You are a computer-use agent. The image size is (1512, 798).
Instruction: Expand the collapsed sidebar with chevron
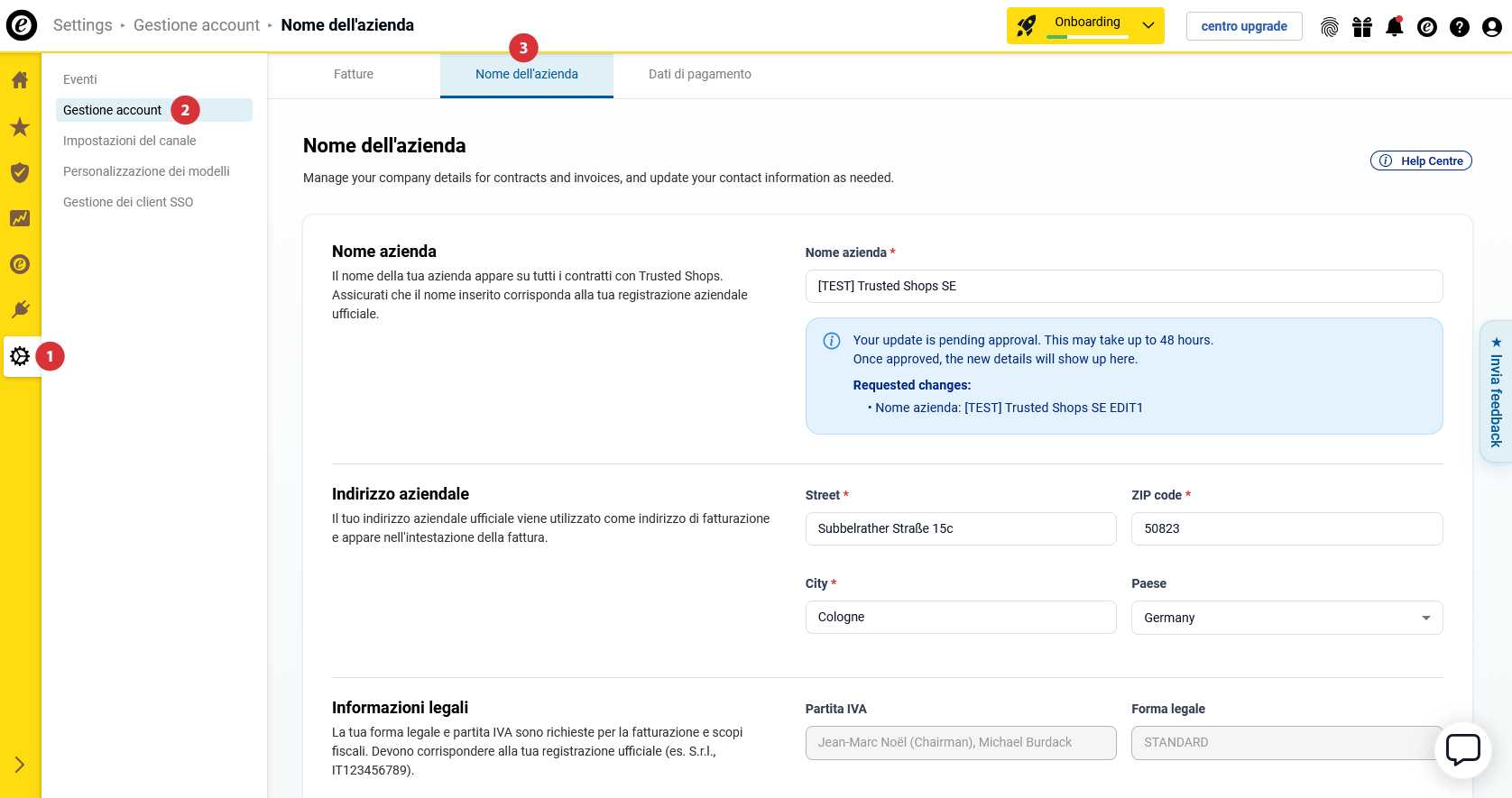point(20,765)
